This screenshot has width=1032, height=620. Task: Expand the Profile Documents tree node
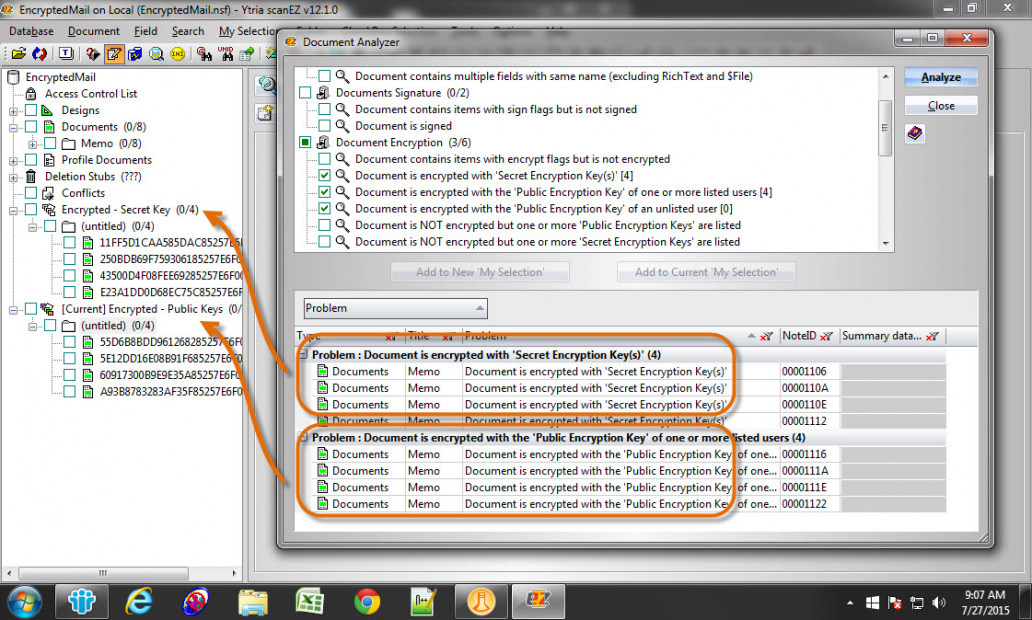13,160
